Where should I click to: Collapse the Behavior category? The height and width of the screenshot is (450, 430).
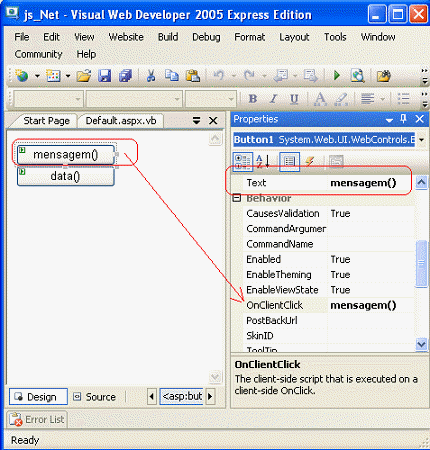point(237,198)
